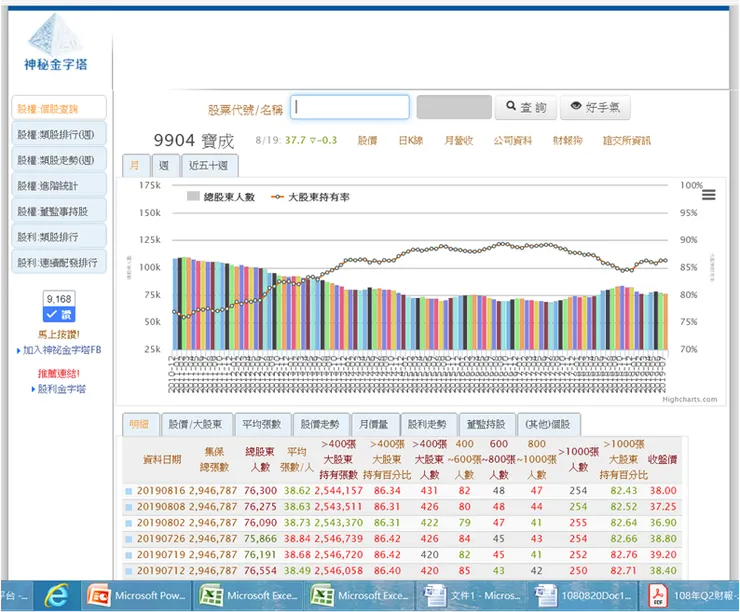Open 股利:類股排行 sidebar item
This screenshot has height=612, width=740.
59,236
